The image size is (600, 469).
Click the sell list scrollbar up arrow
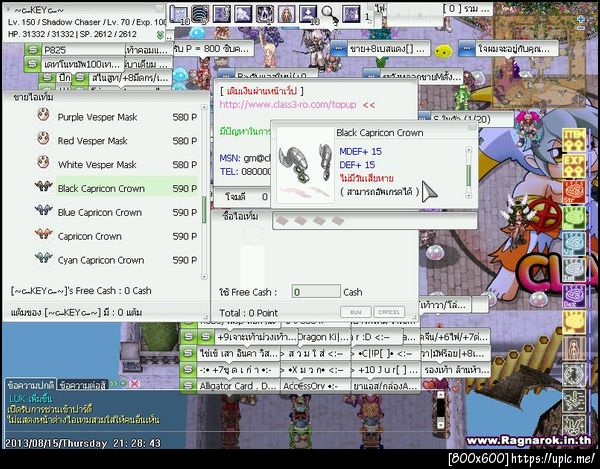[204, 107]
